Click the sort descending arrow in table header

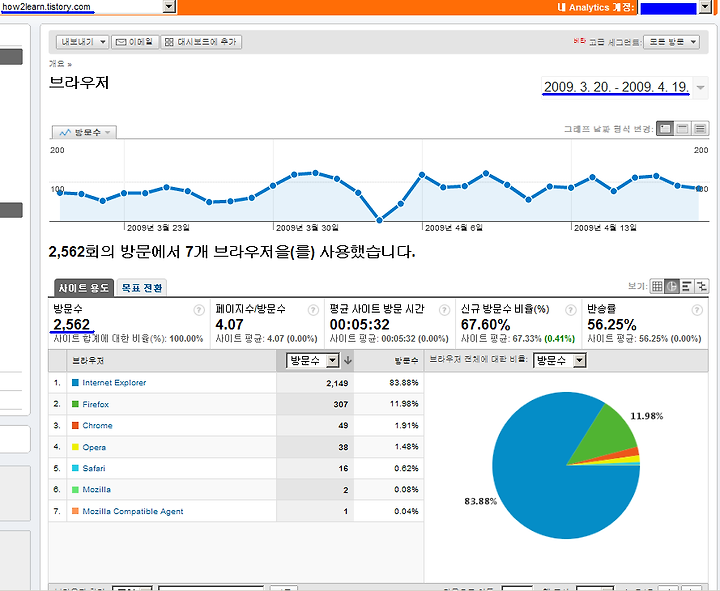click(x=348, y=360)
